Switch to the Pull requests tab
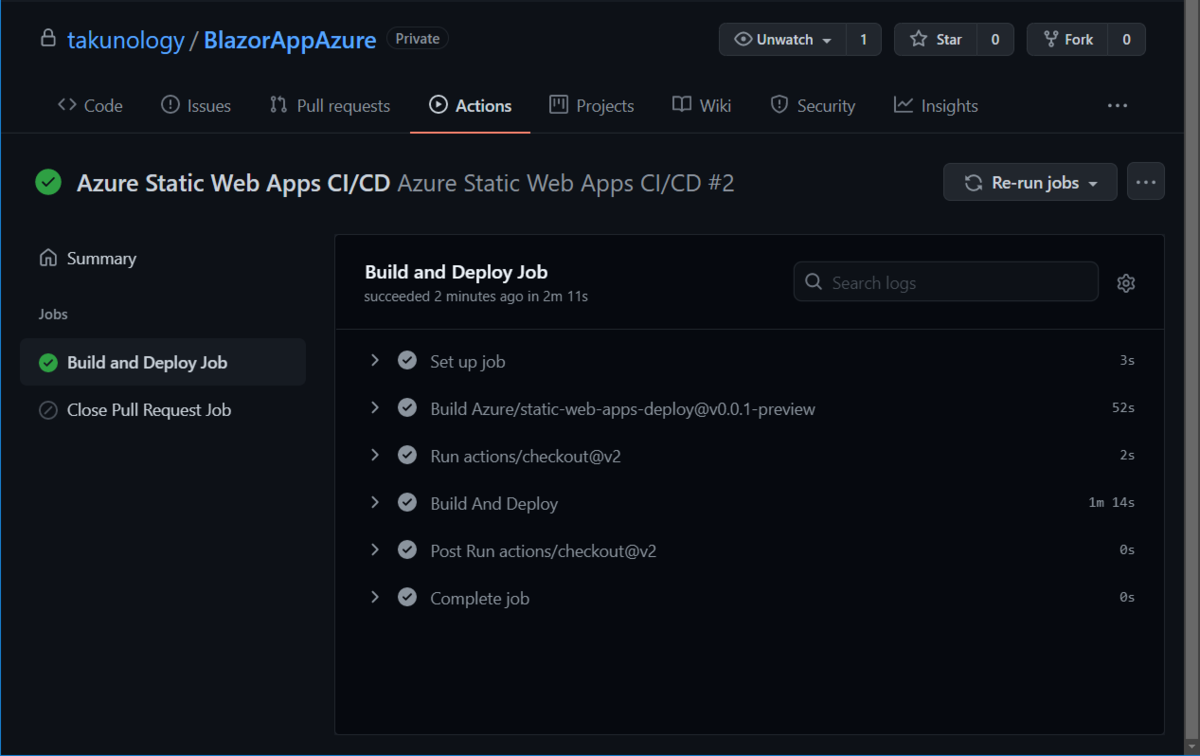 click(x=330, y=106)
